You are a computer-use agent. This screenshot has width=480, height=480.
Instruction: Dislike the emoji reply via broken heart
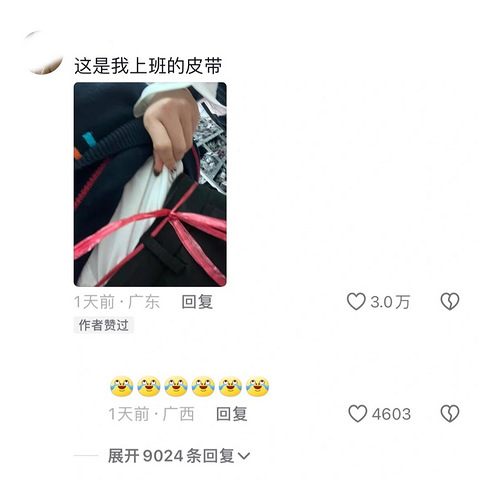coord(450,414)
